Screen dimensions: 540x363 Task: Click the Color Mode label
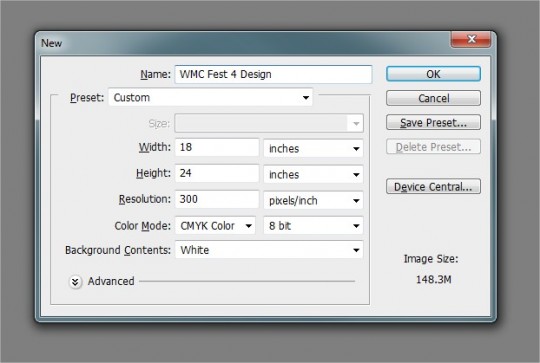click(143, 226)
